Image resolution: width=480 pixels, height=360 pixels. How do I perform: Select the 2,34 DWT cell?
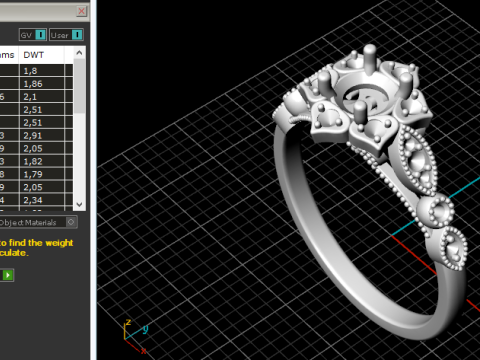pyautogui.click(x=42, y=200)
